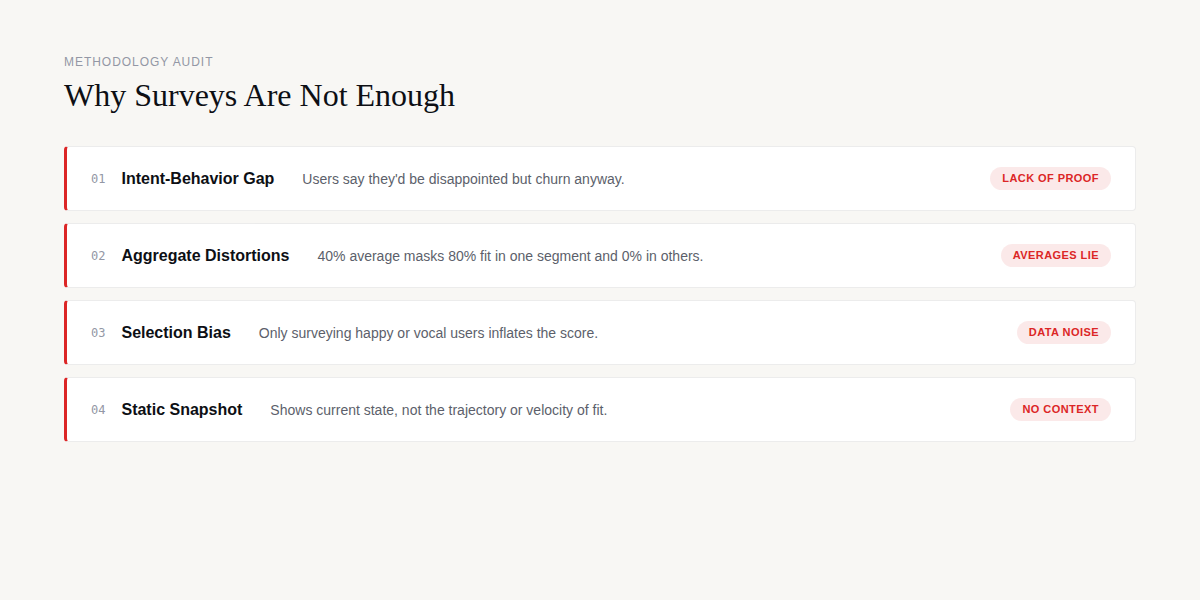This screenshot has width=1200, height=600.
Task: Select the number '02' in second card
Action: coord(98,256)
